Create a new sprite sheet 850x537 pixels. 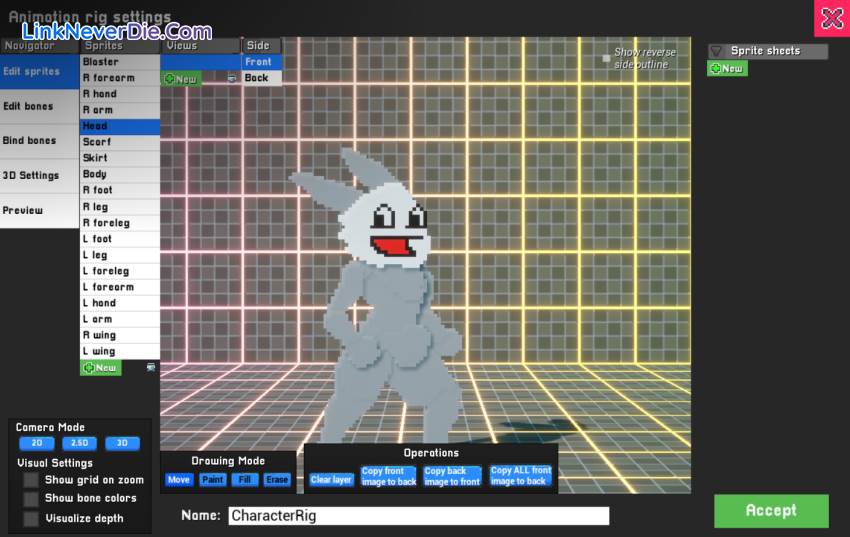727,69
